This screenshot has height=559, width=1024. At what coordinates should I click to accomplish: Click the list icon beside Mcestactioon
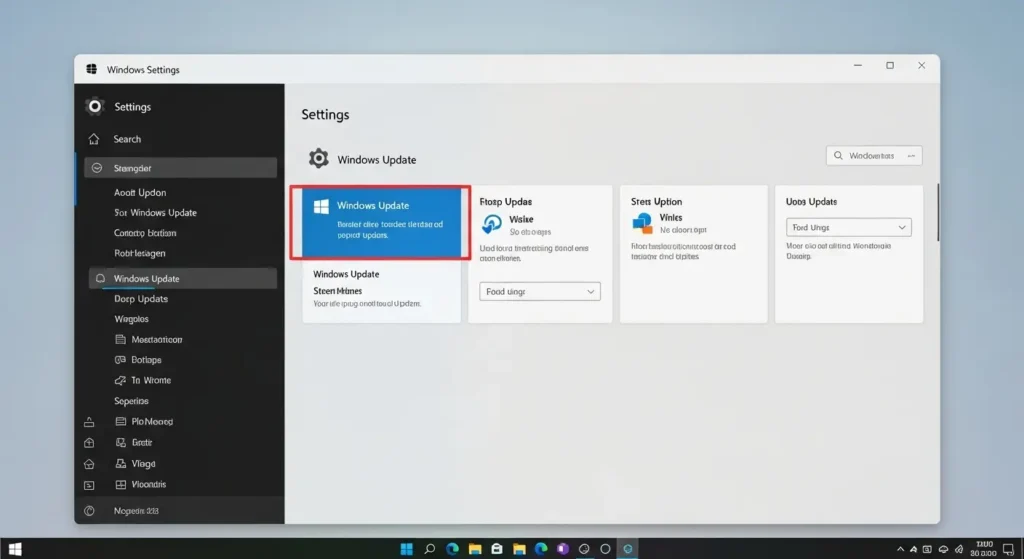point(120,340)
